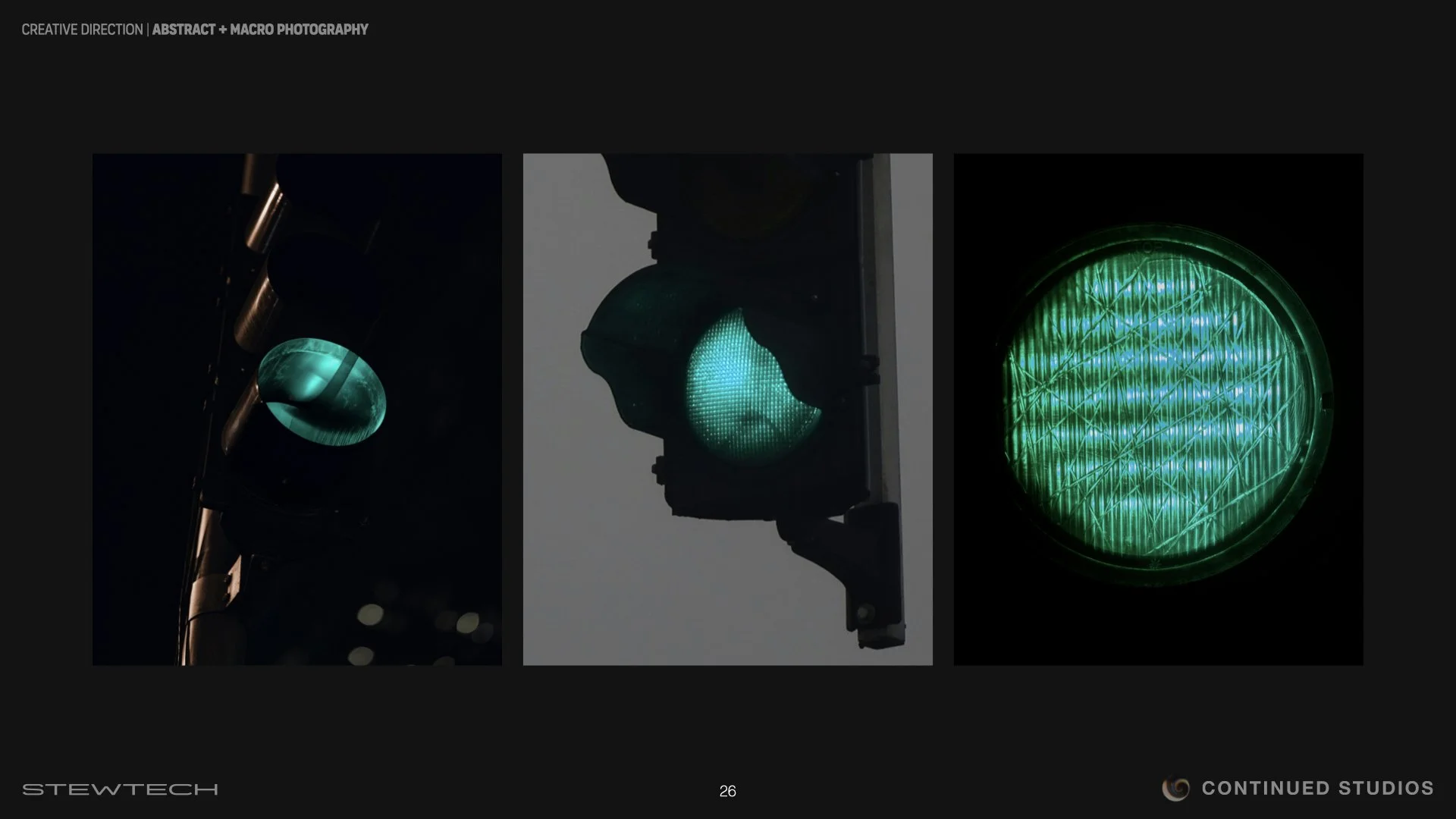
Task: Click the teal oval lens in left photo
Action: [x=322, y=391]
